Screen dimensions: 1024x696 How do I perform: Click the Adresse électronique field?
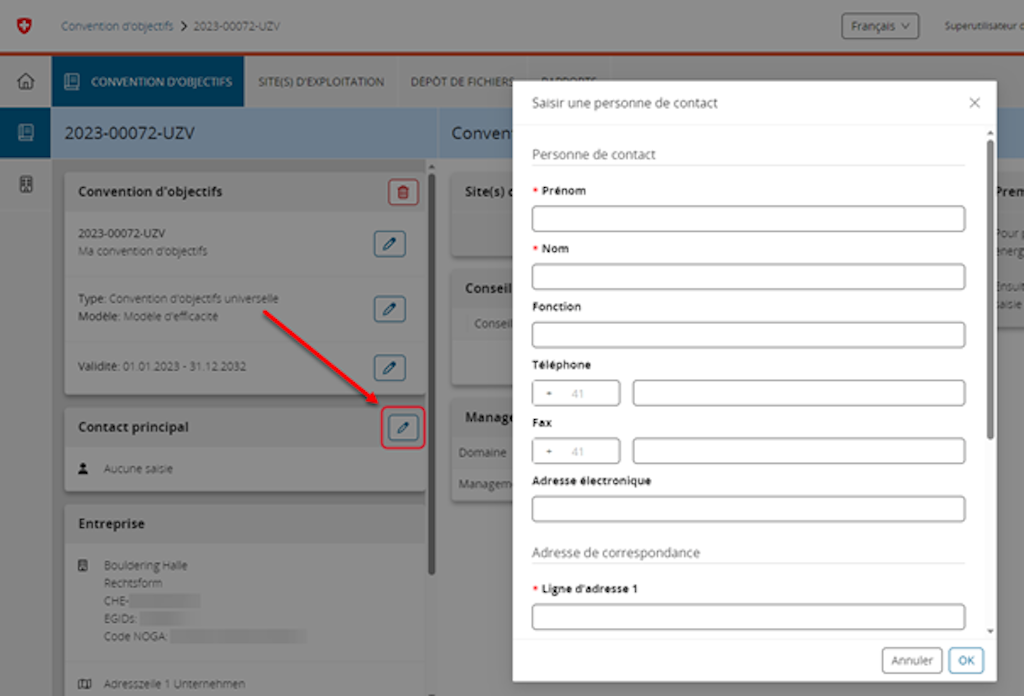(748, 509)
